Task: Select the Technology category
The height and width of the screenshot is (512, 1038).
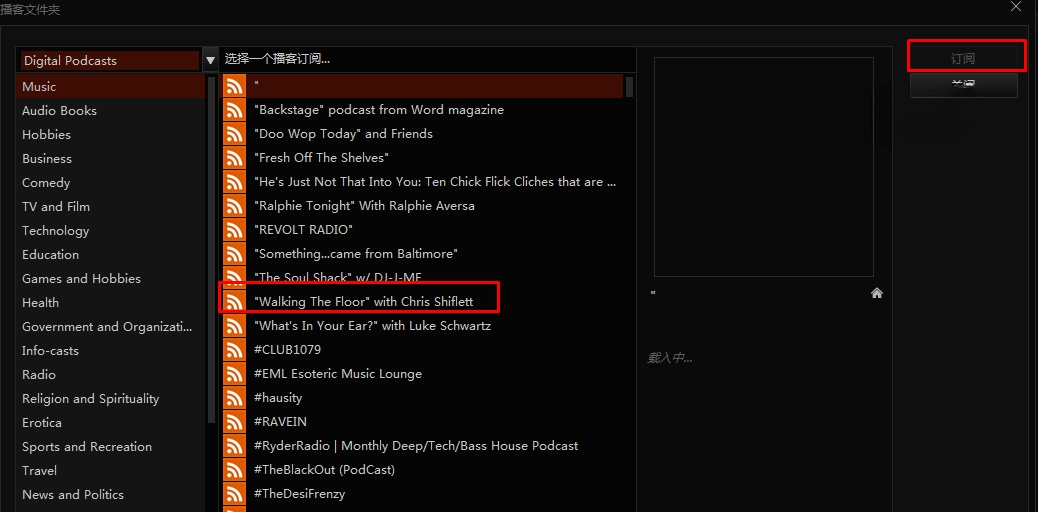Action: click(x=111, y=230)
